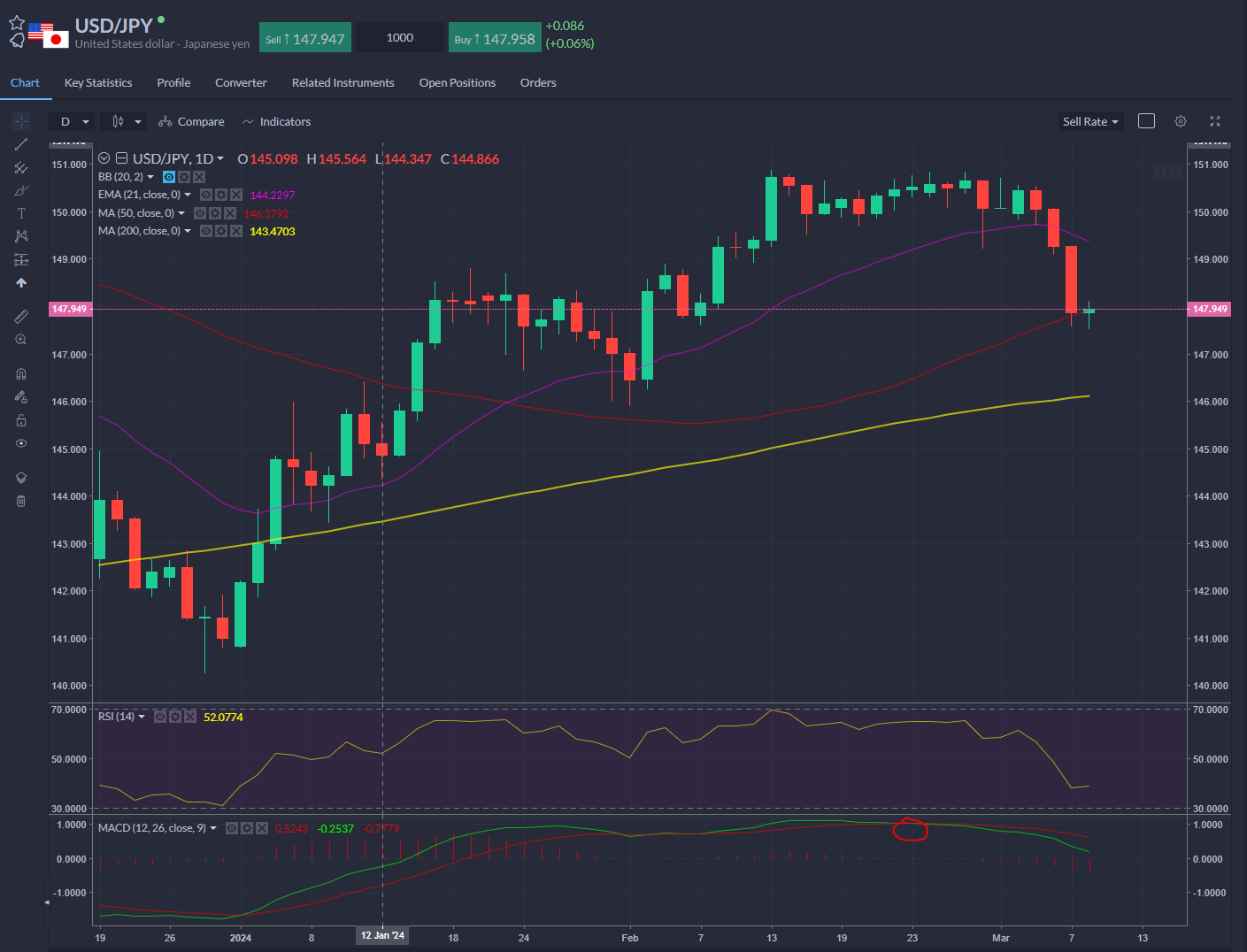Select the measure ruler tool
This screenshot has width=1247, height=952.
tap(21, 315)
